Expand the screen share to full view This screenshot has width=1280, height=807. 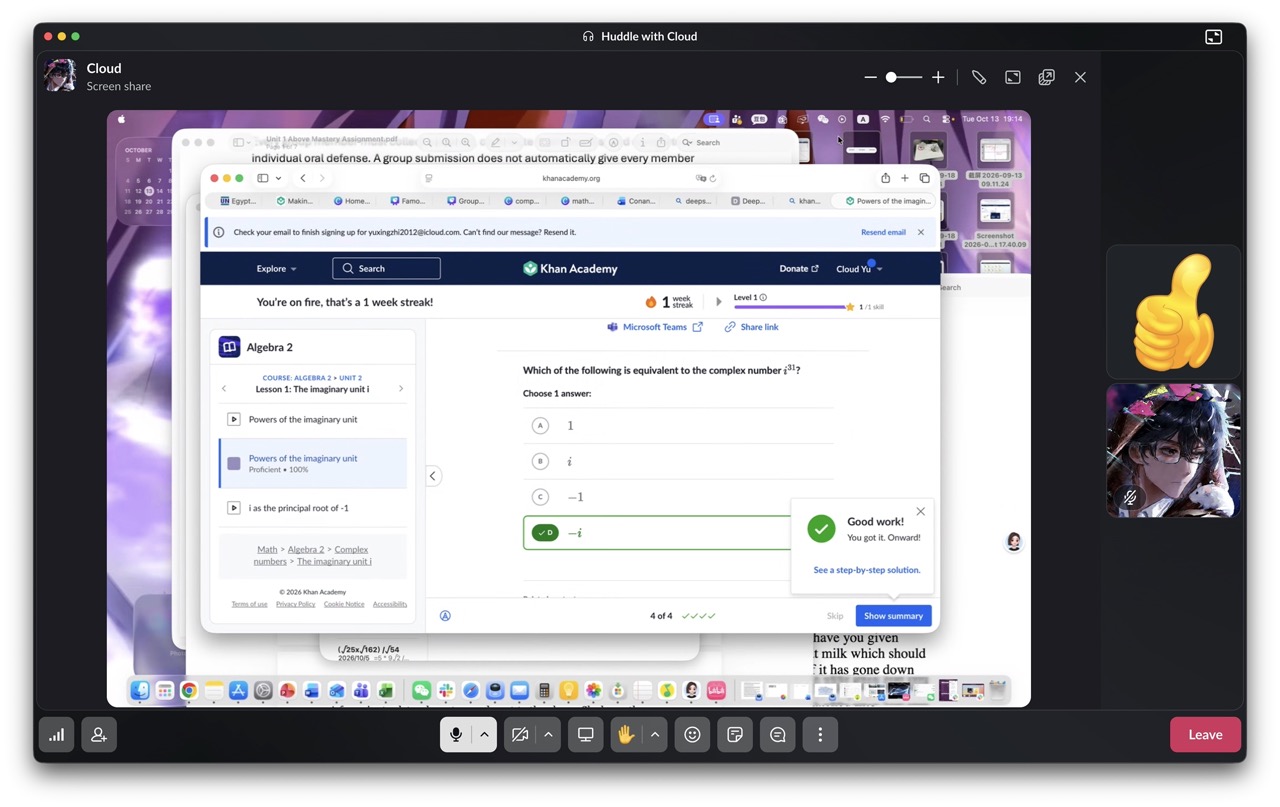1013,77
